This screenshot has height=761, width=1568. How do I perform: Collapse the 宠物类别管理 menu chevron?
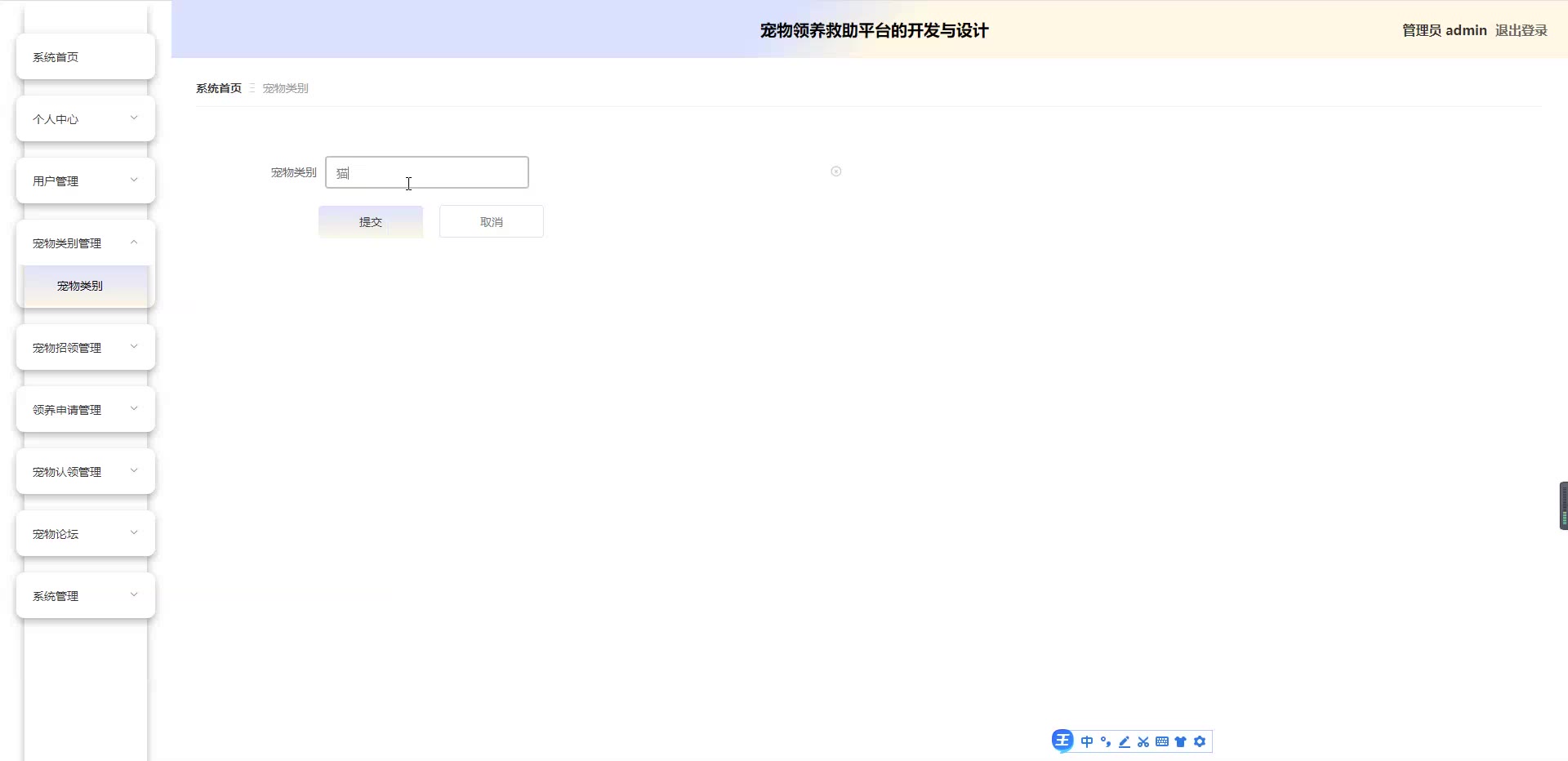[x=134, y=243]
